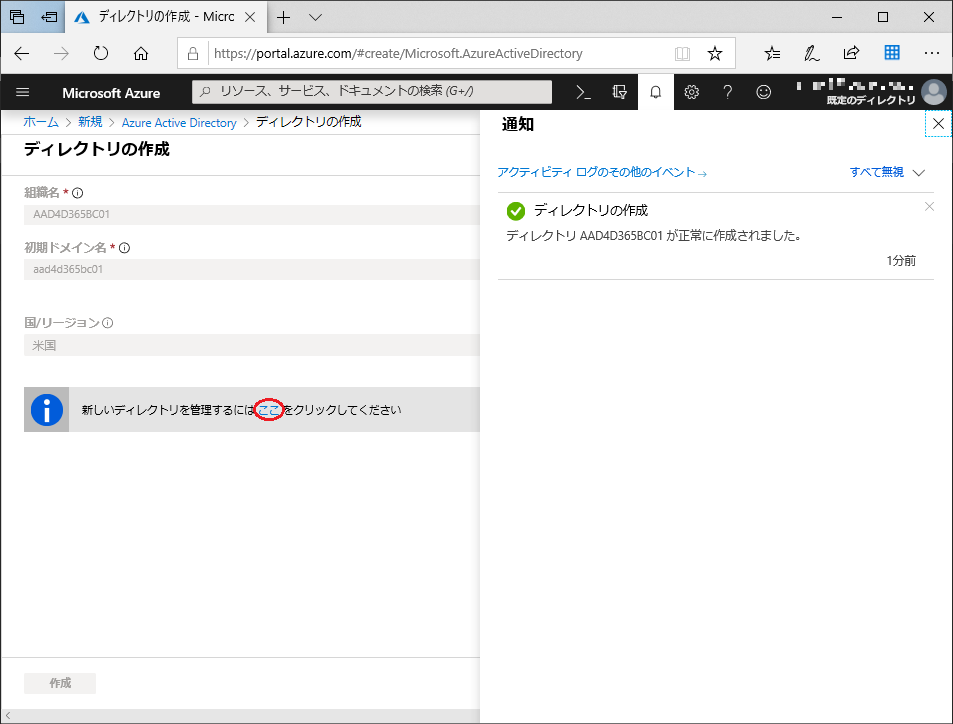This screenshot has width=953, height=724.
Task: Open the help question mark icon
Action: tap(728, 92)
